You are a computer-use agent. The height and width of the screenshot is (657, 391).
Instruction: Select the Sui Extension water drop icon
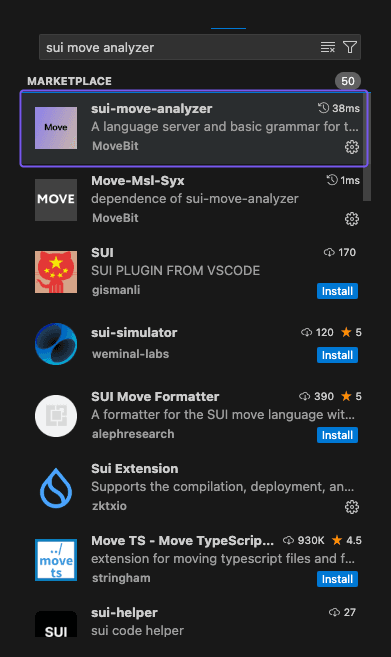(56, 488)
